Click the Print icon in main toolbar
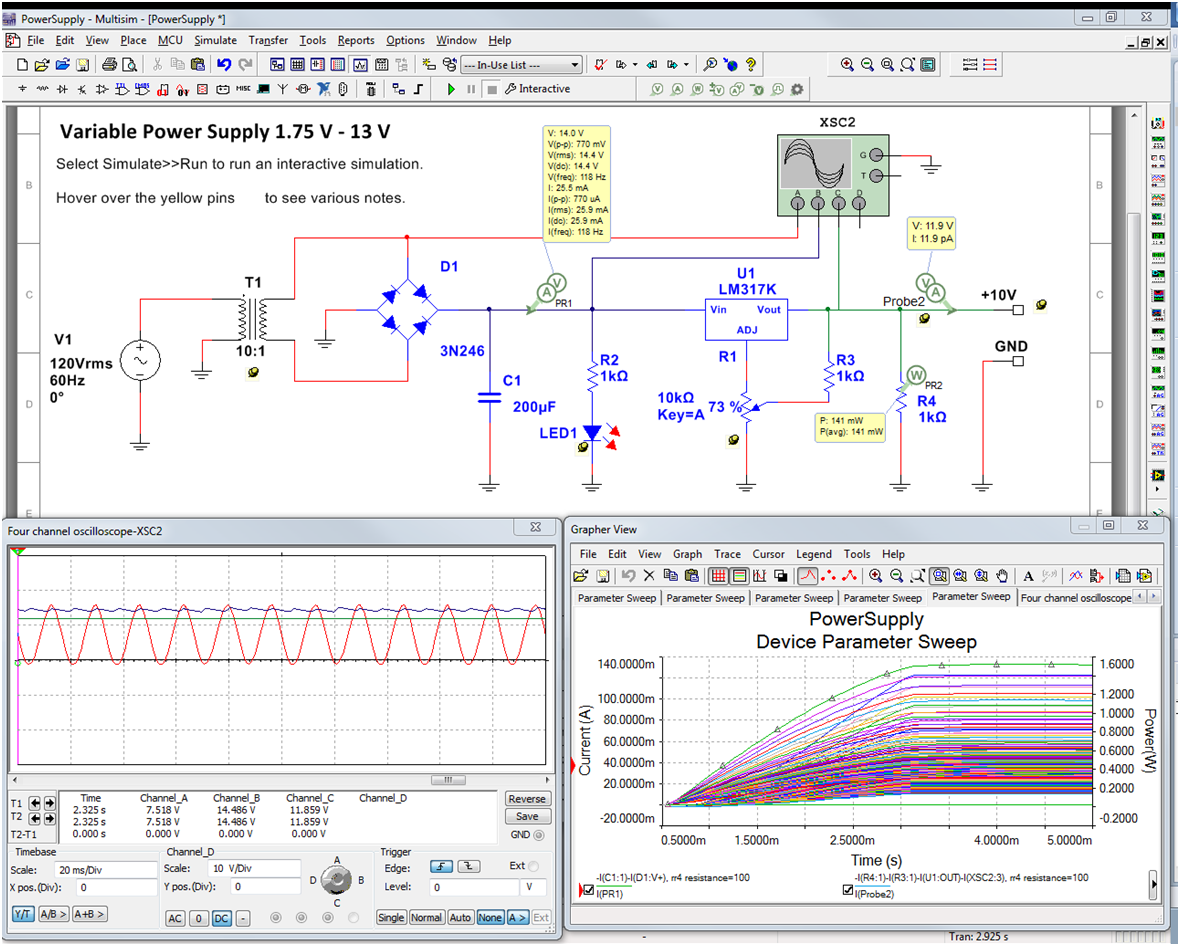Image resolution: width=1180 pixels, height=946 pixels. click(109, 65)
